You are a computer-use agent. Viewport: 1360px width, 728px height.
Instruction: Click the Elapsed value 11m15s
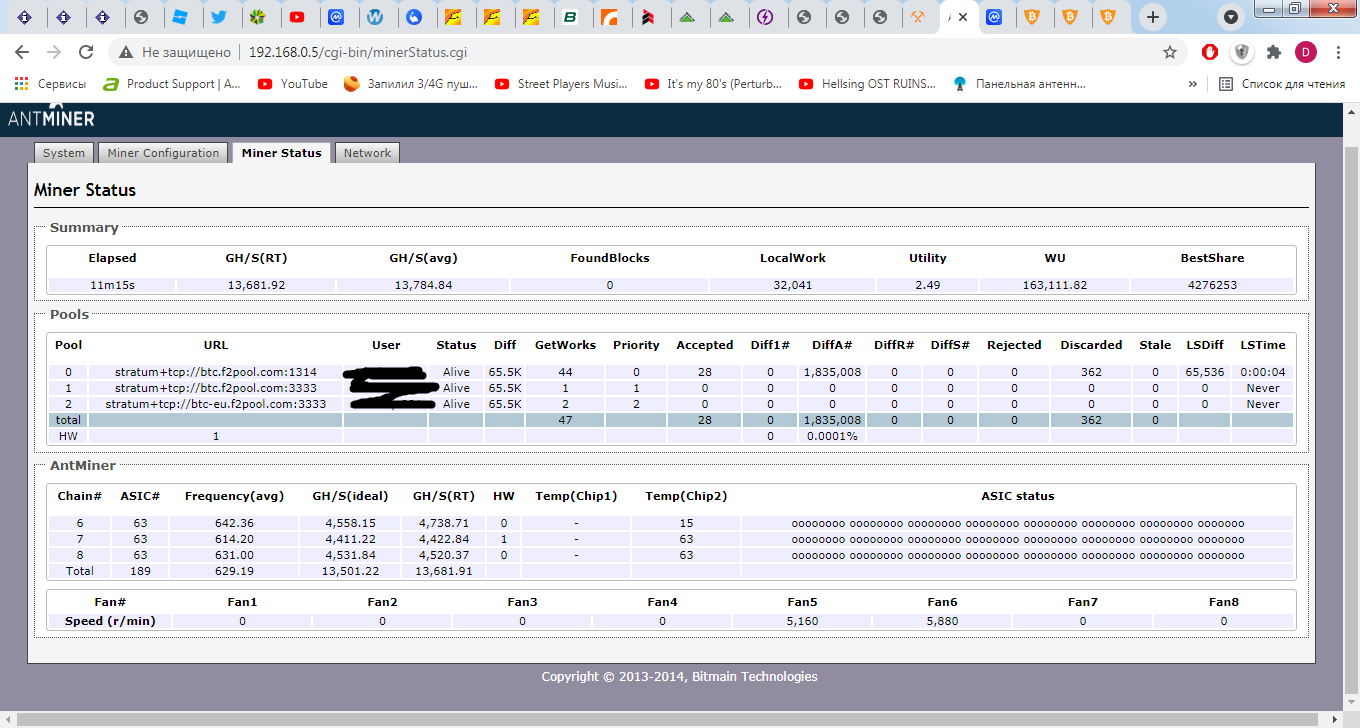pos(112,285)
